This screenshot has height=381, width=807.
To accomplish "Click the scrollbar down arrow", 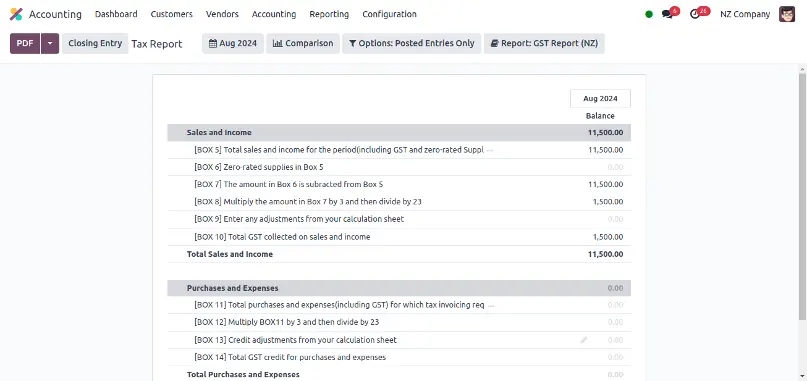I will coord(802,376).
